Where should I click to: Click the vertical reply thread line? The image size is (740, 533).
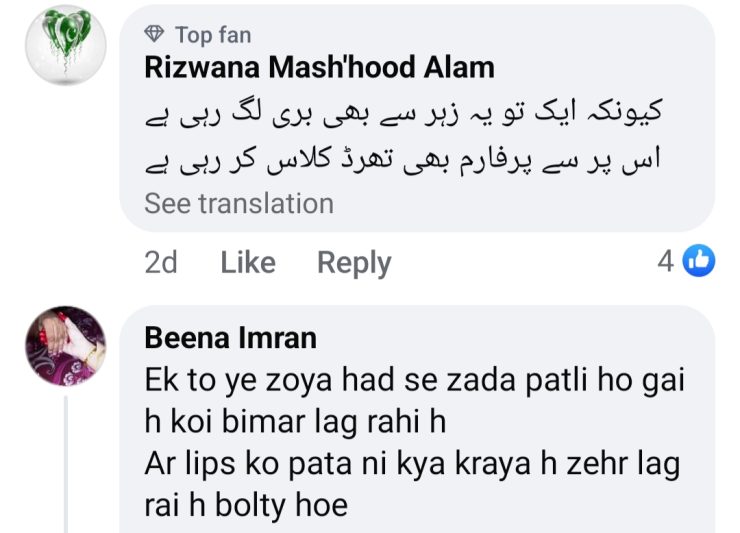[x=66, y=462]
